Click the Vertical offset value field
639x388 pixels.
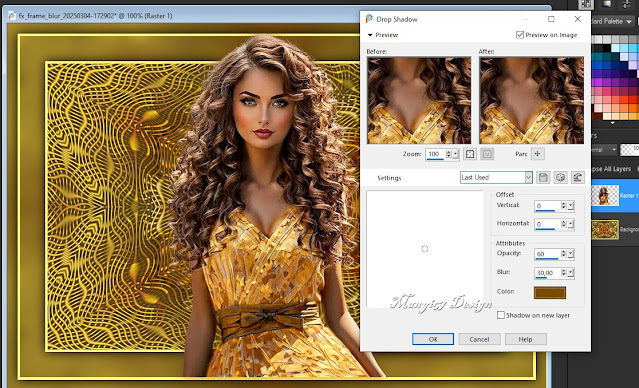tap(548, 206)
